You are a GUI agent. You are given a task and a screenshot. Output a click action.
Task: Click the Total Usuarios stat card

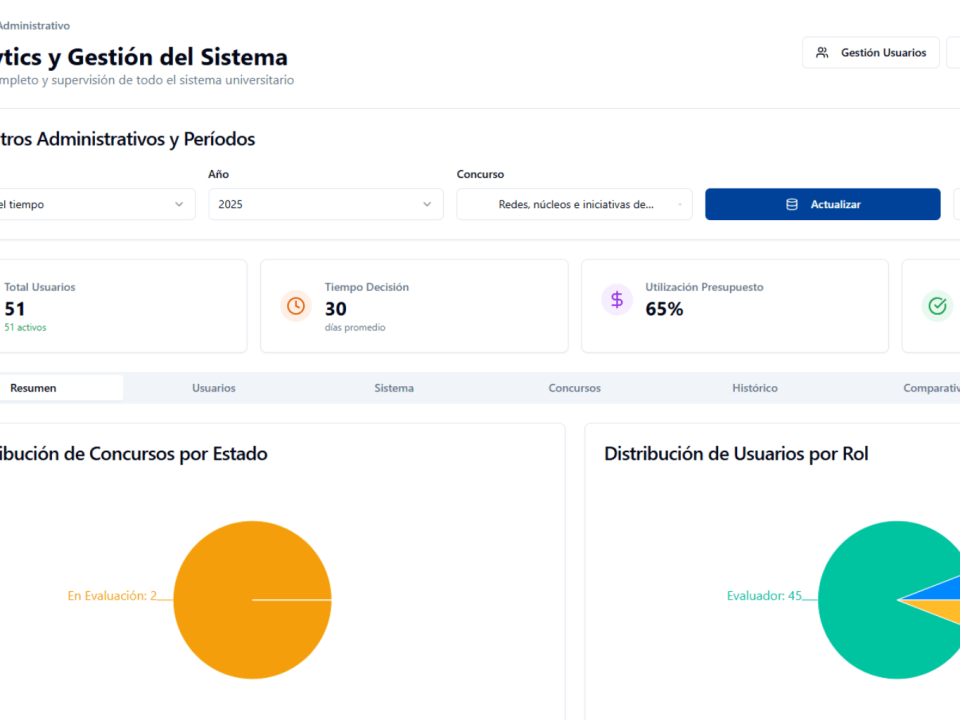pyautogui.click(x=120, y=306)
